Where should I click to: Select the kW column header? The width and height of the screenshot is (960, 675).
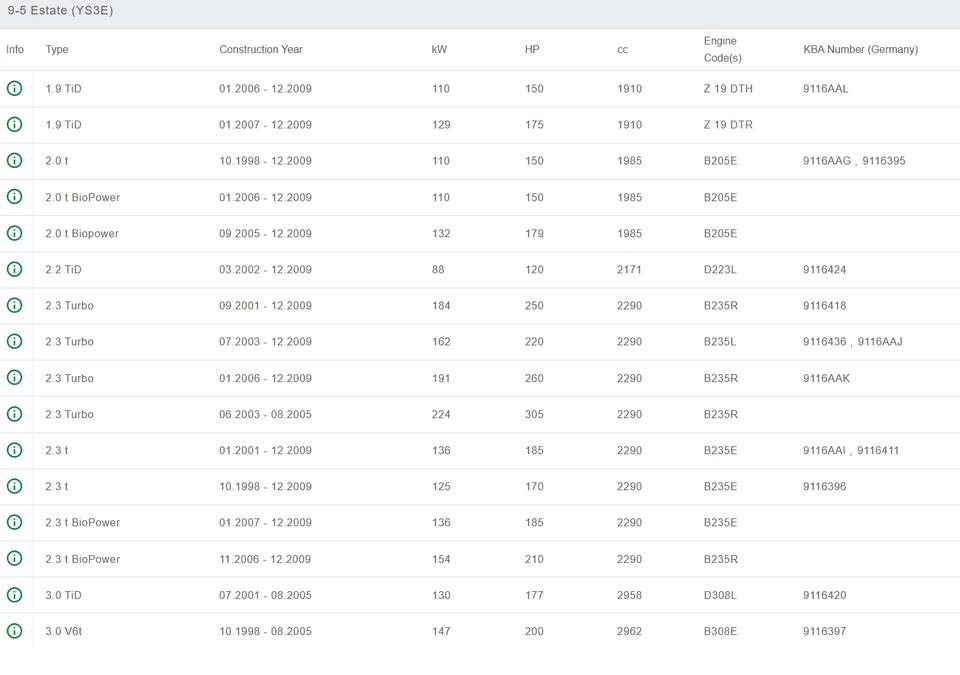(439, 50)
